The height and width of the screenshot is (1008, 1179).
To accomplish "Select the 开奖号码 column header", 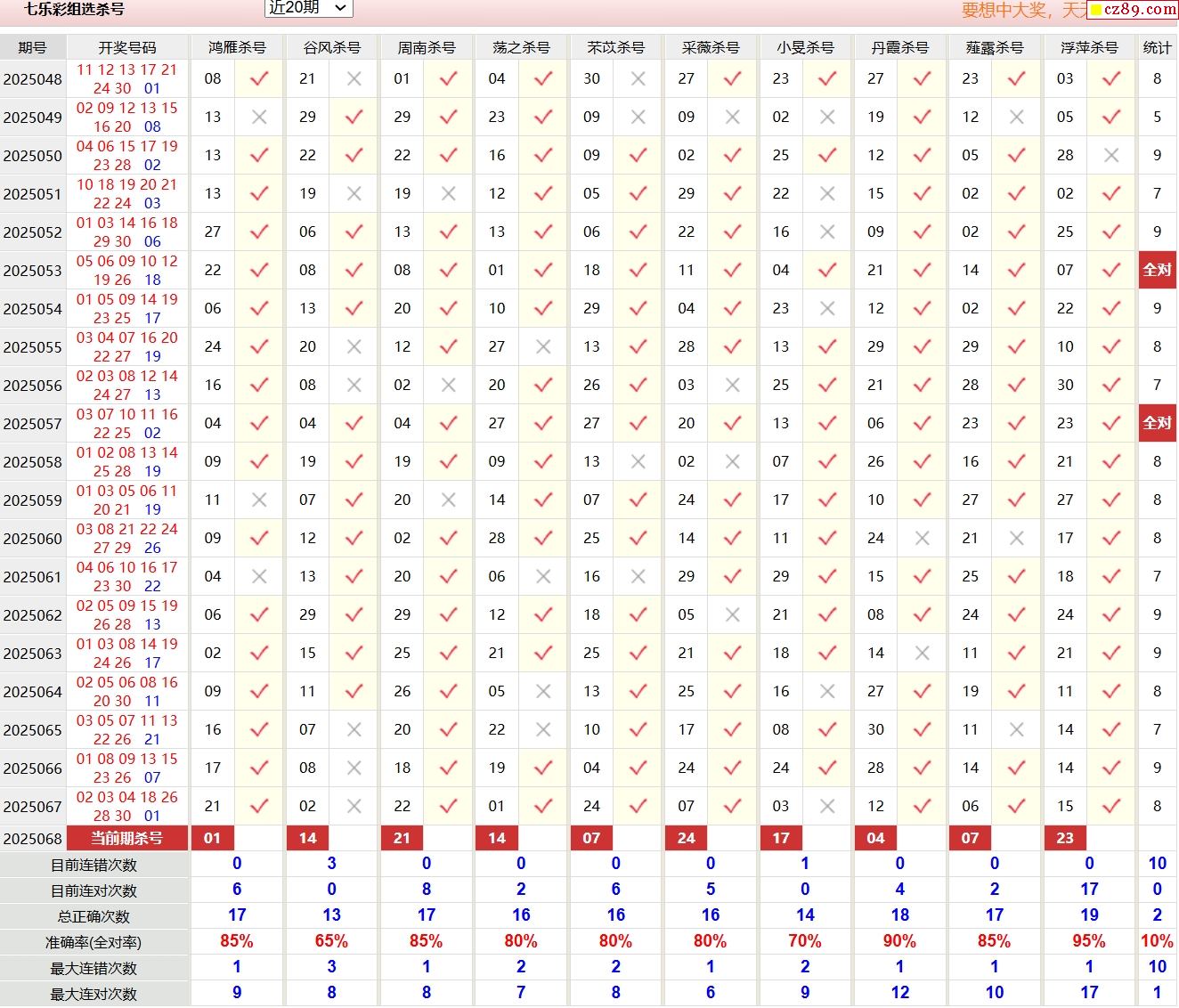I will (127, 47).
